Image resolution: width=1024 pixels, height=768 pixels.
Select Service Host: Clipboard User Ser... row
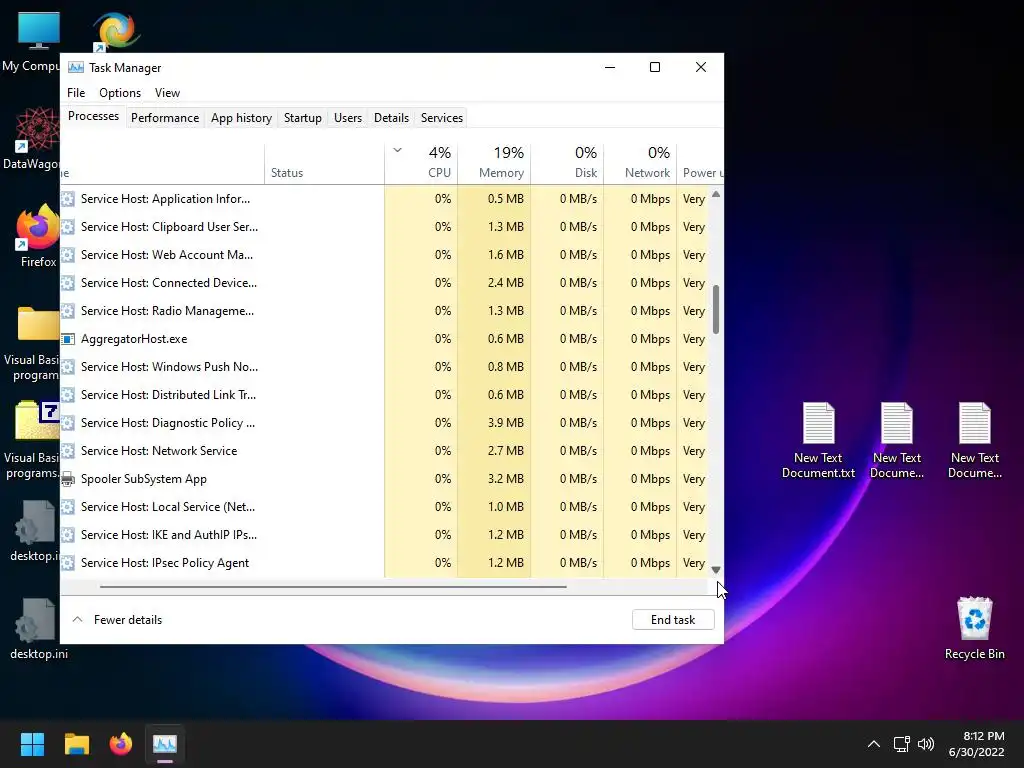click(384, 227)
